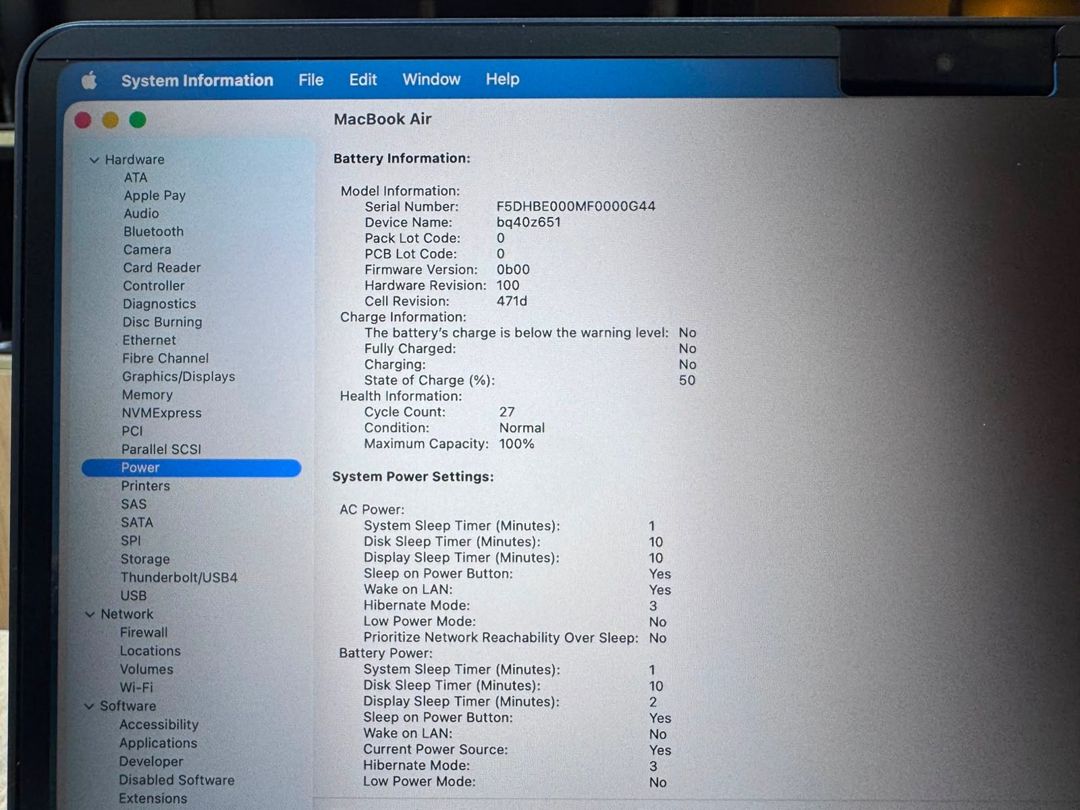This screenshot has height=810, width=1080.
Task: Select Bluetooth in the sidebar
Action: [154, 231]
